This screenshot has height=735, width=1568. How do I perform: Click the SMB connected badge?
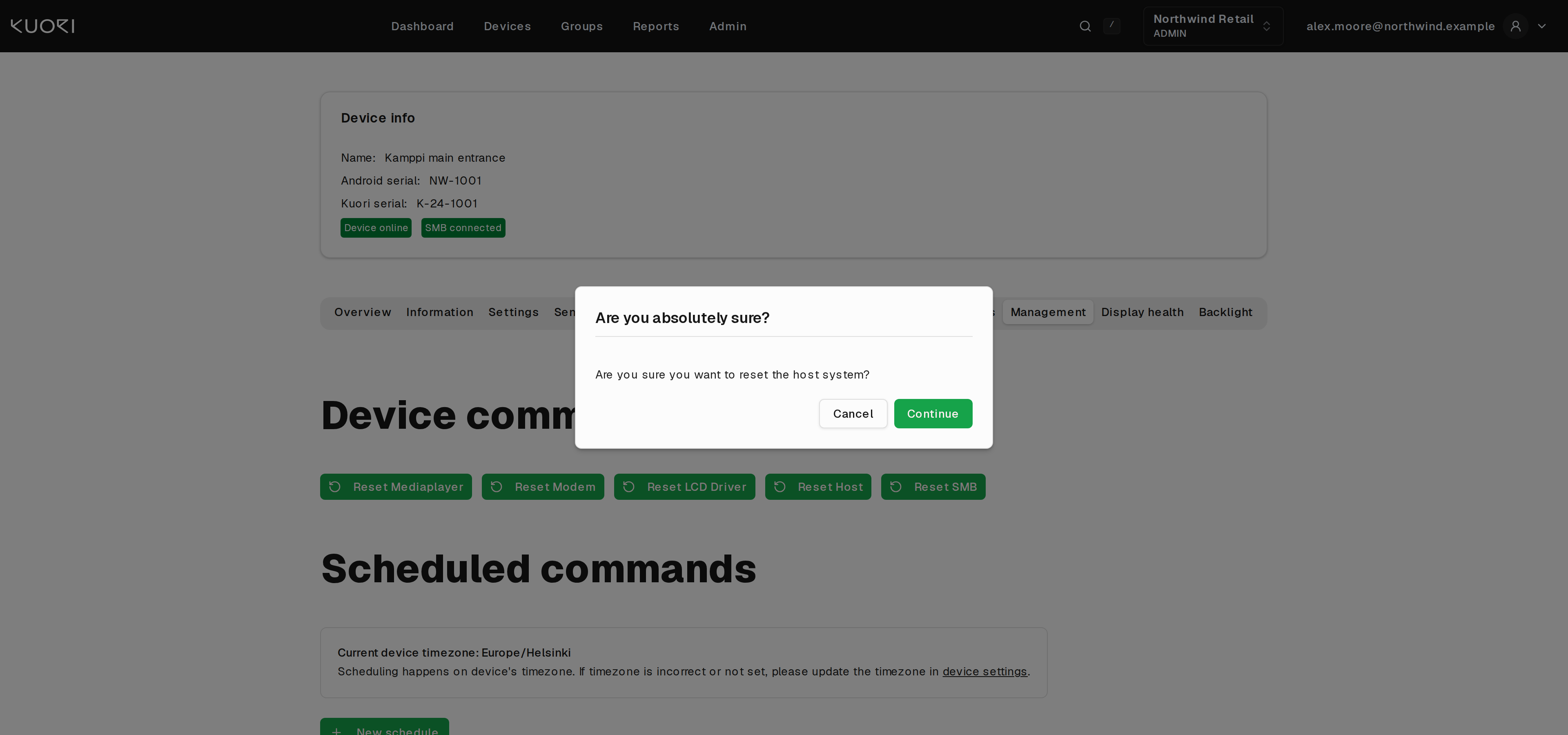463,228
